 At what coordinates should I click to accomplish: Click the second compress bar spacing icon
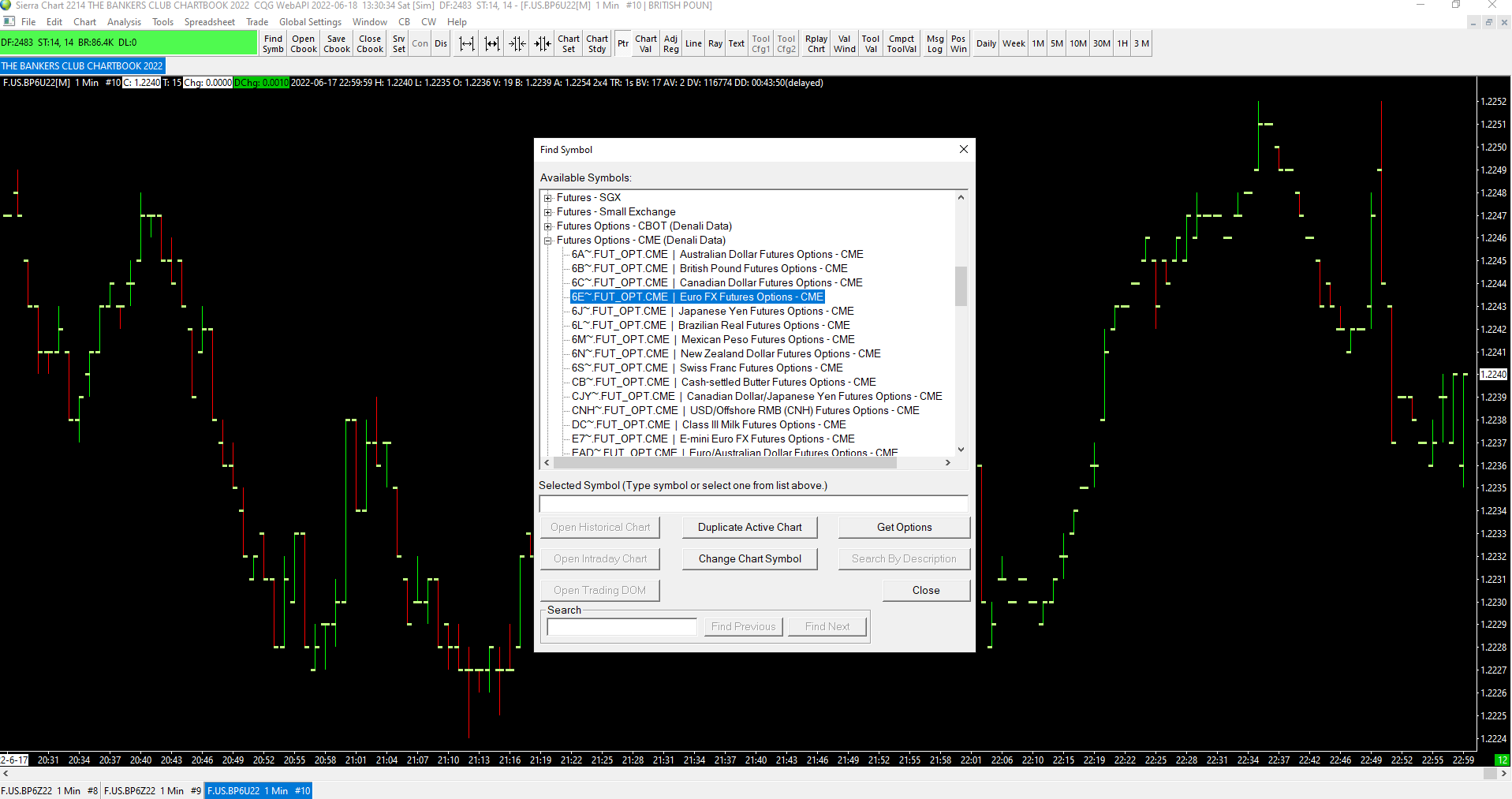(543, 43)
